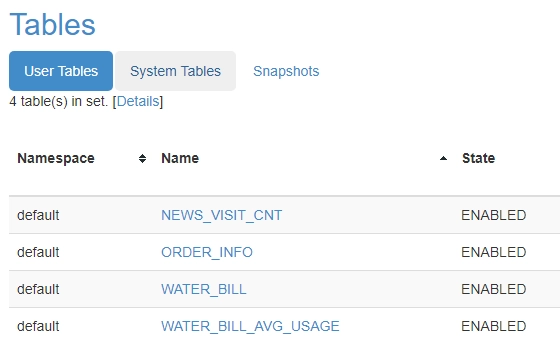560x364 pixels.
Task: Open the WATER_BILL table link
Action: point(204,289)
